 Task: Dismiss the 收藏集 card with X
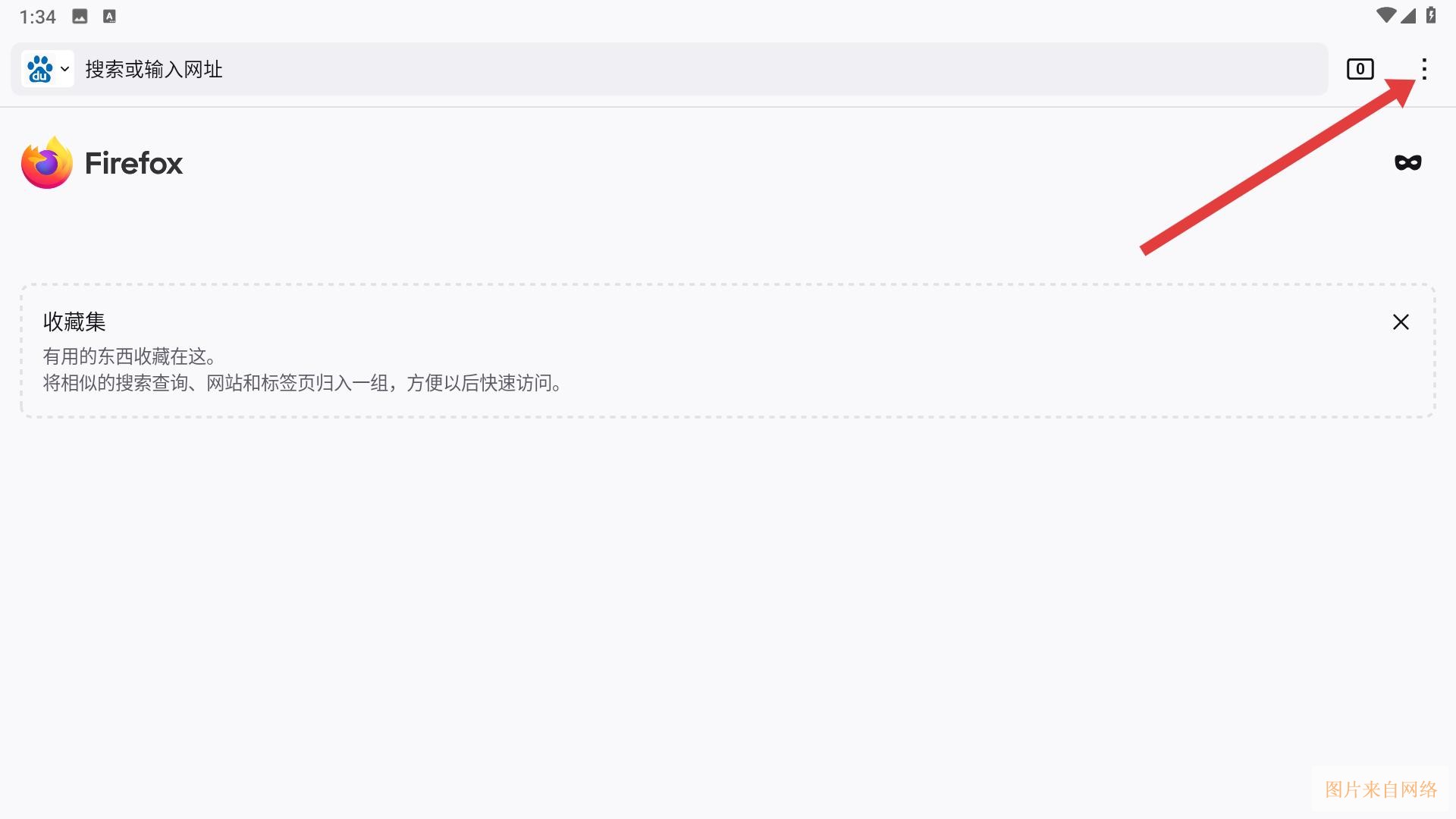[x=1401, y=322]
